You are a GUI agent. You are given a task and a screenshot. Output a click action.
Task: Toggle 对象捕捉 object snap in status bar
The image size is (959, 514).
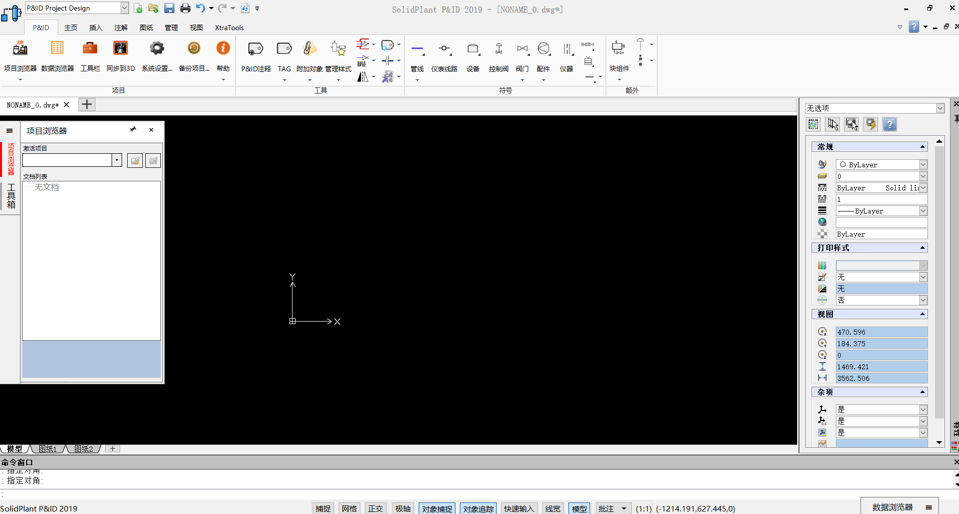coord(436,508)
